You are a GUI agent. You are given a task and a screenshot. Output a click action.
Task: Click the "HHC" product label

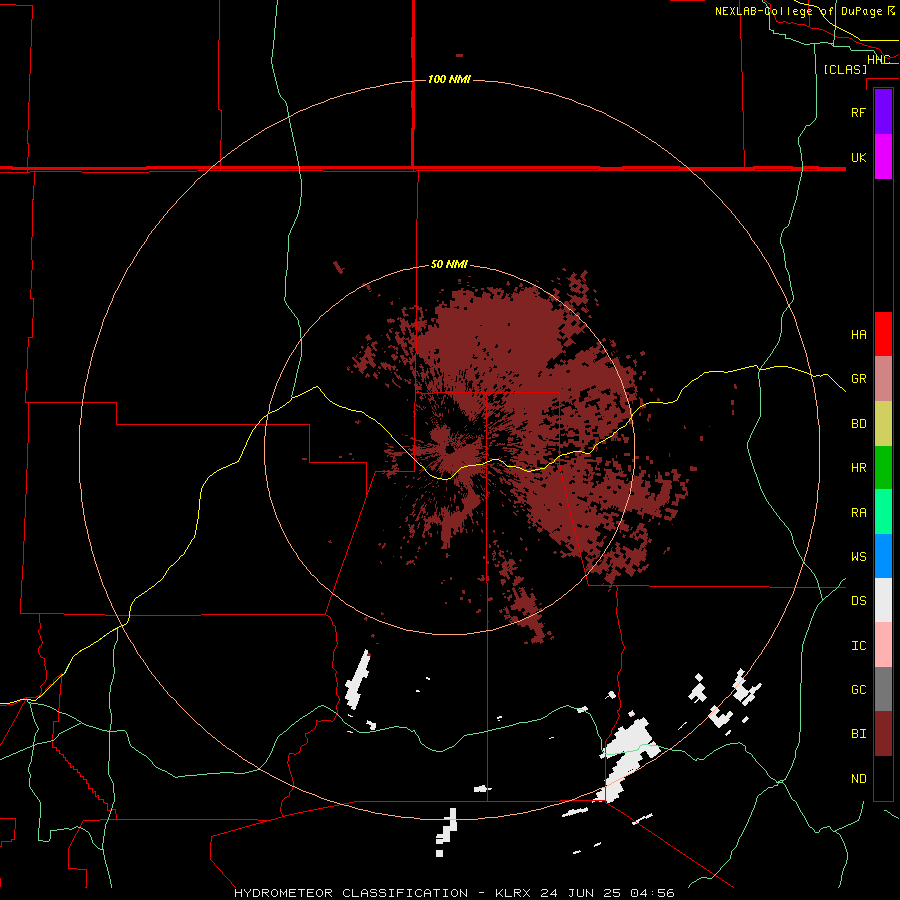[878, 60]
